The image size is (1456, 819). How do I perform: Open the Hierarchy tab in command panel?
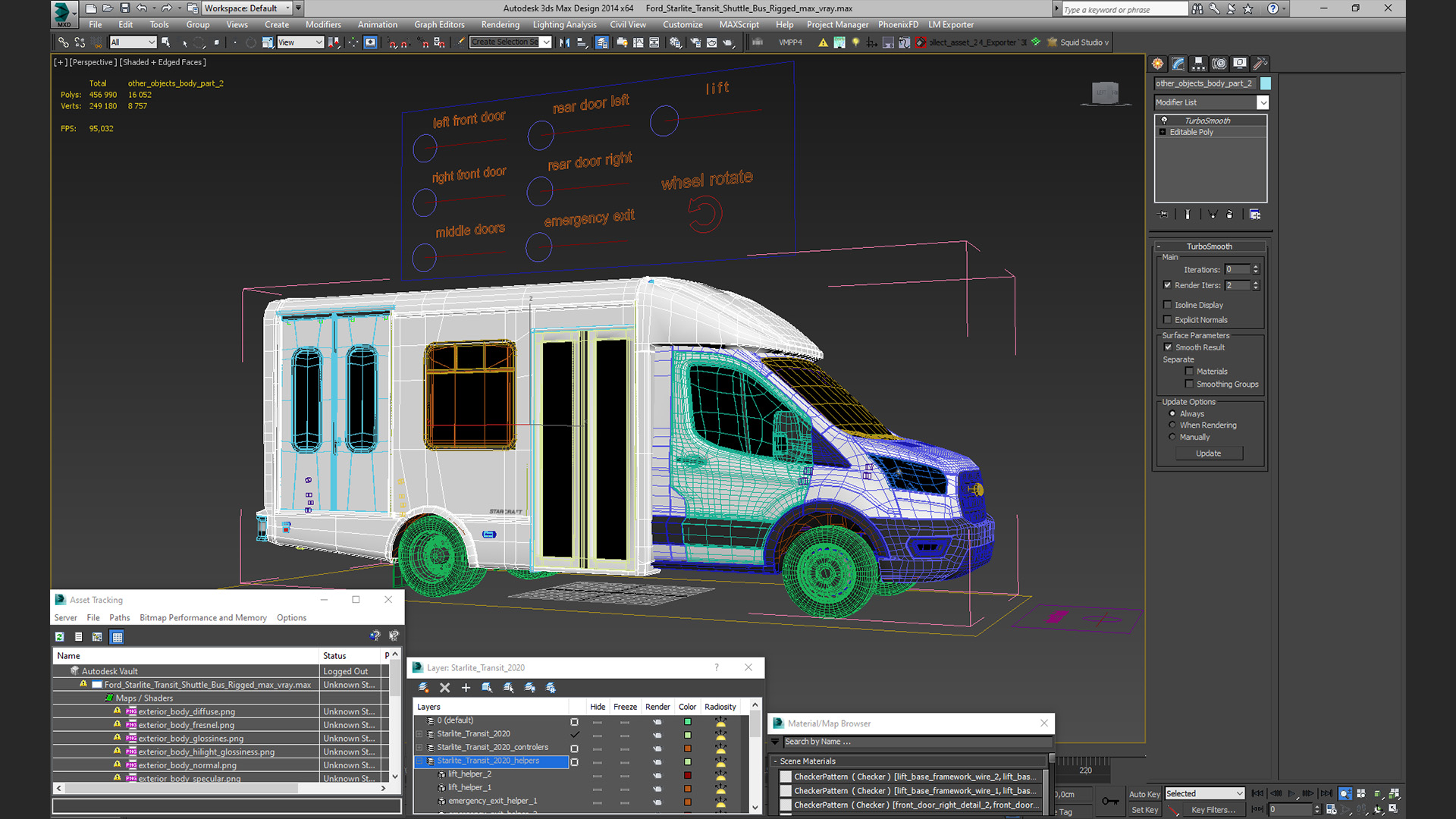click(1198, 64)
